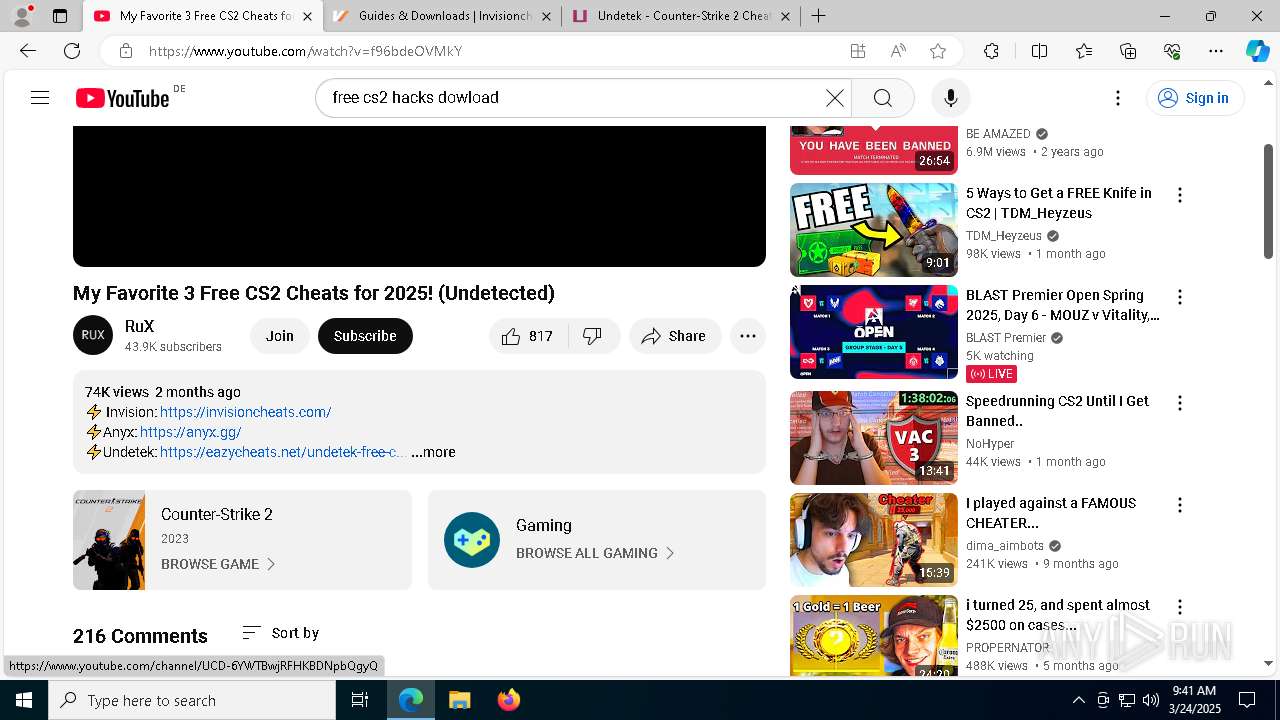Play 5 Ways to Get FREE Knife thumbnail

[874, 230]
